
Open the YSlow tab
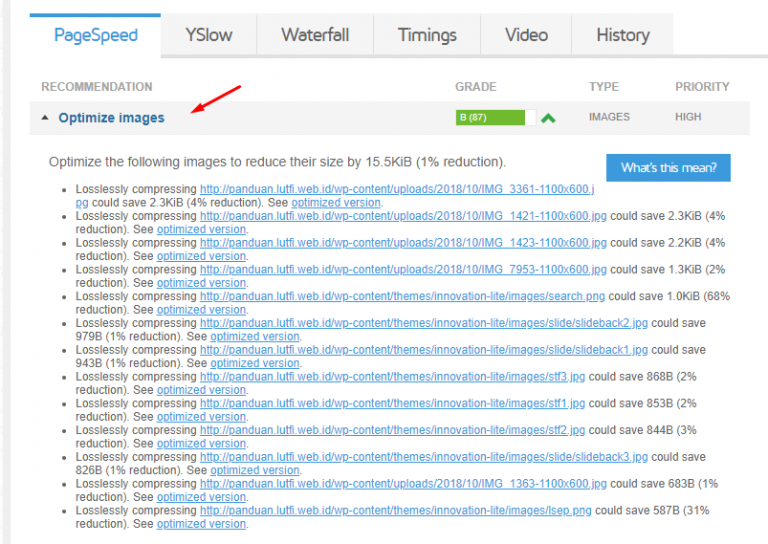pos(209,35)
